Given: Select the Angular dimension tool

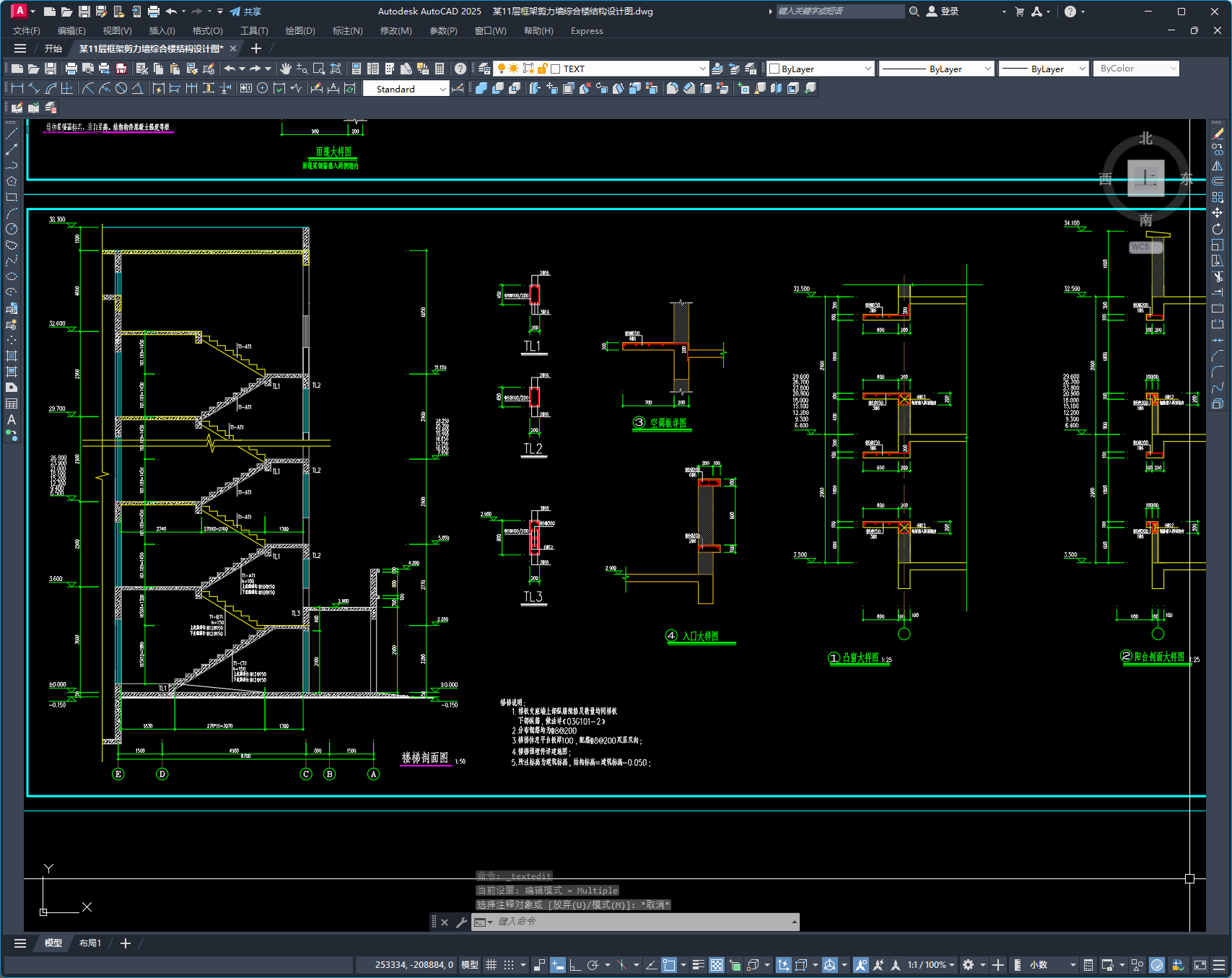Looking at the screenshot, I should click(x=138, y=88).
